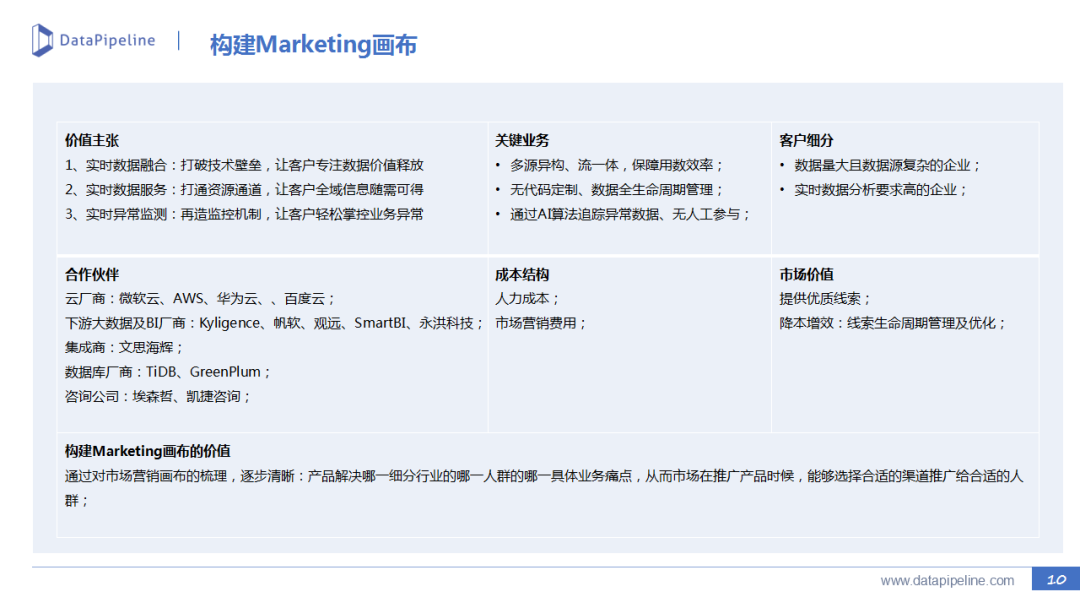
Task: Click the 数据库厂商 TiDB GreenPlum line
Action: [x=168, y=372]
